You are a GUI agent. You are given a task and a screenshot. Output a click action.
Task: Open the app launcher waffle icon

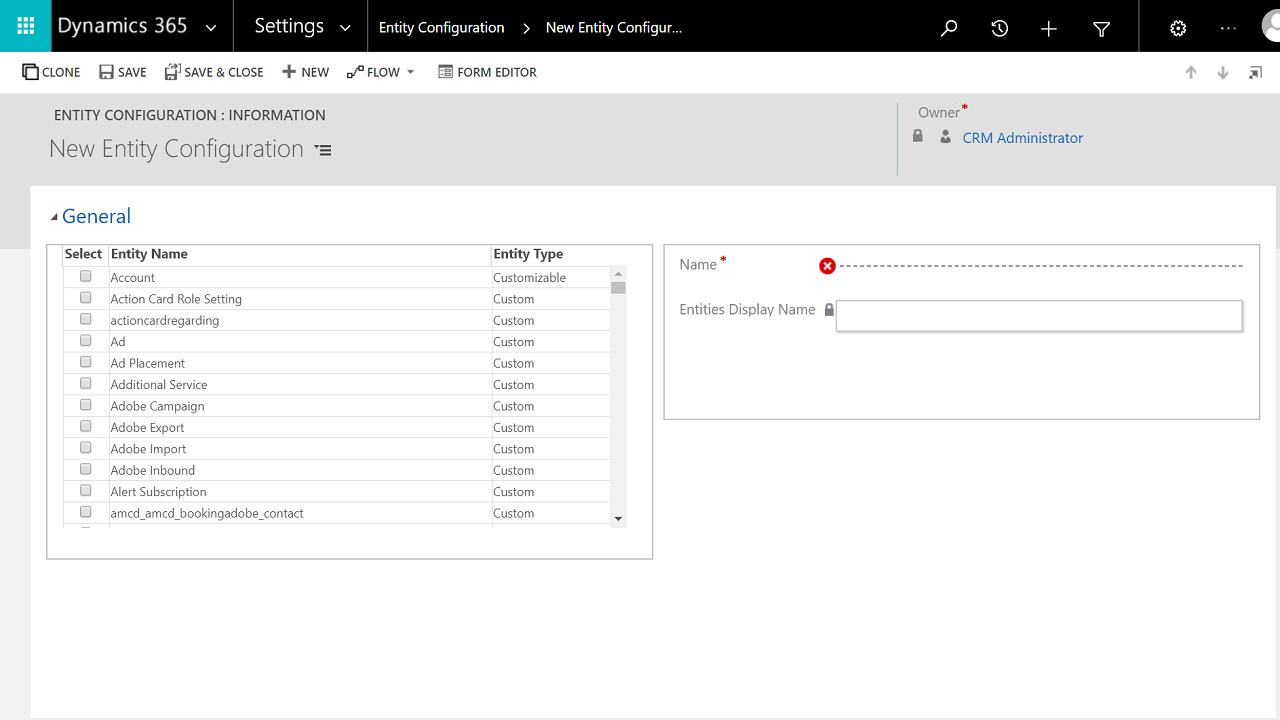point(26,27)
